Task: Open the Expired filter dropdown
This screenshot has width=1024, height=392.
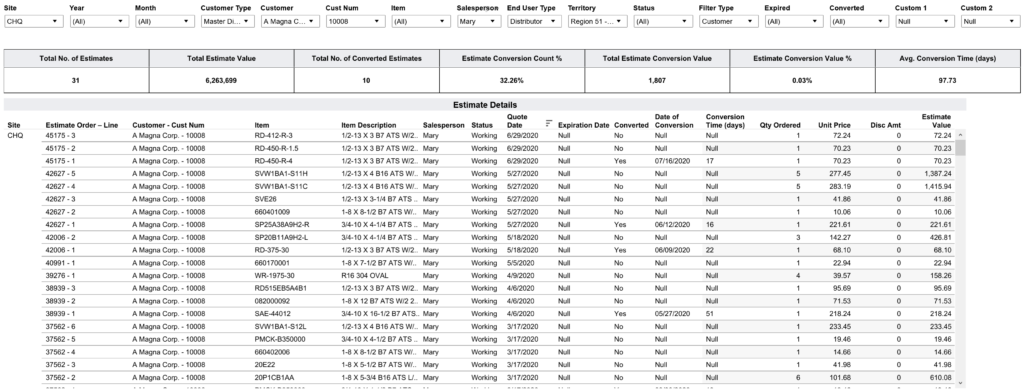Action: (794, 22)
